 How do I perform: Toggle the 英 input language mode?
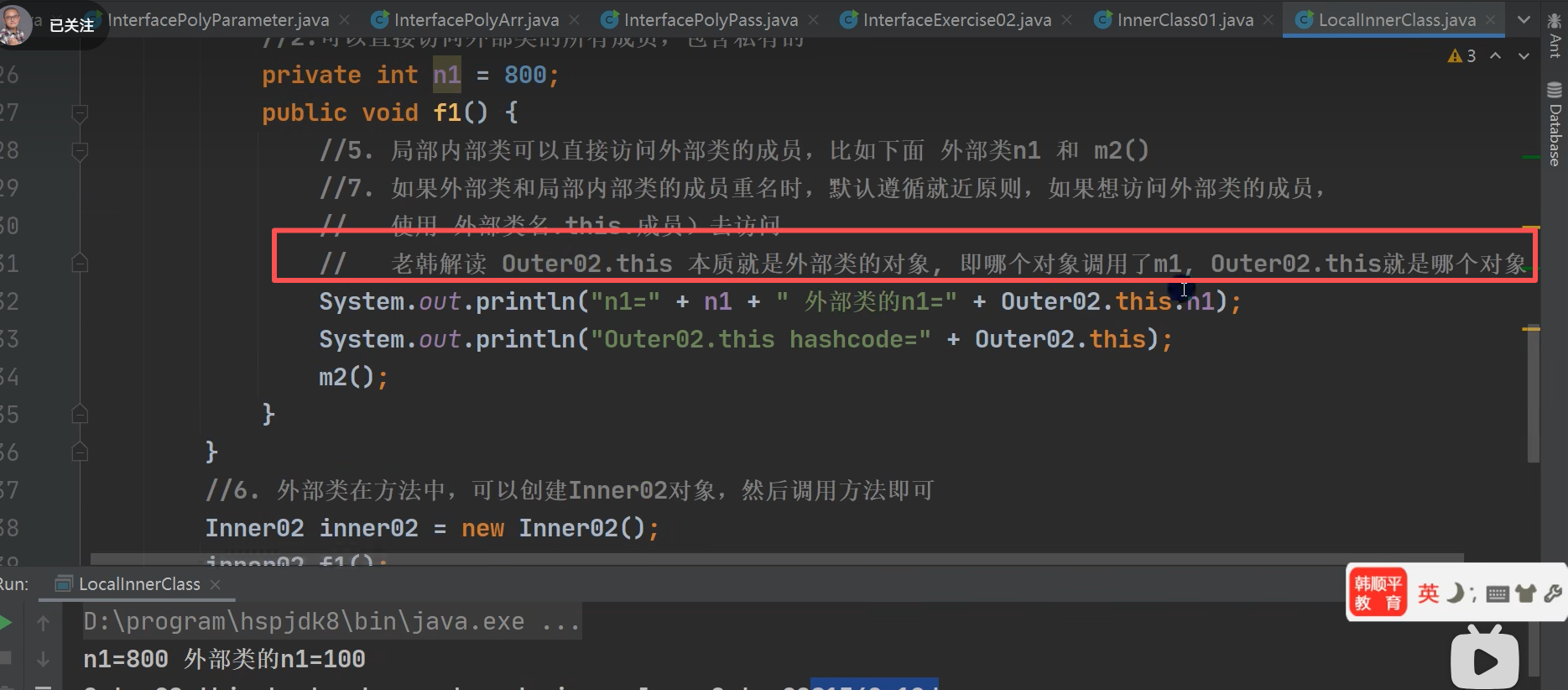click(x=1428, y=593)
